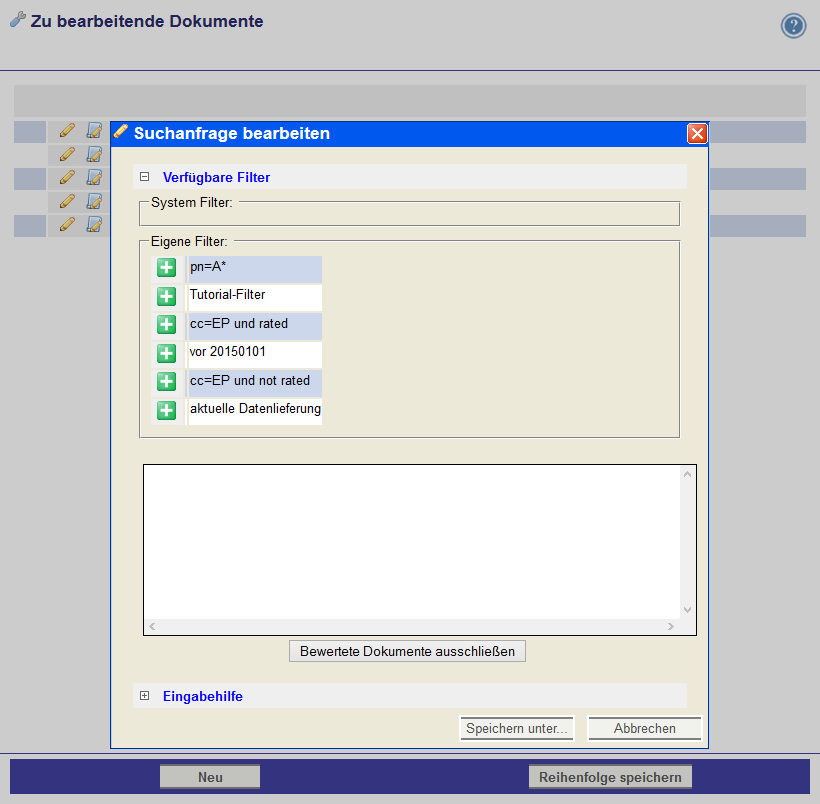Click the Verfügbare Filter heading link
Screen dimensions: 820x804
[x=217, y=177]
